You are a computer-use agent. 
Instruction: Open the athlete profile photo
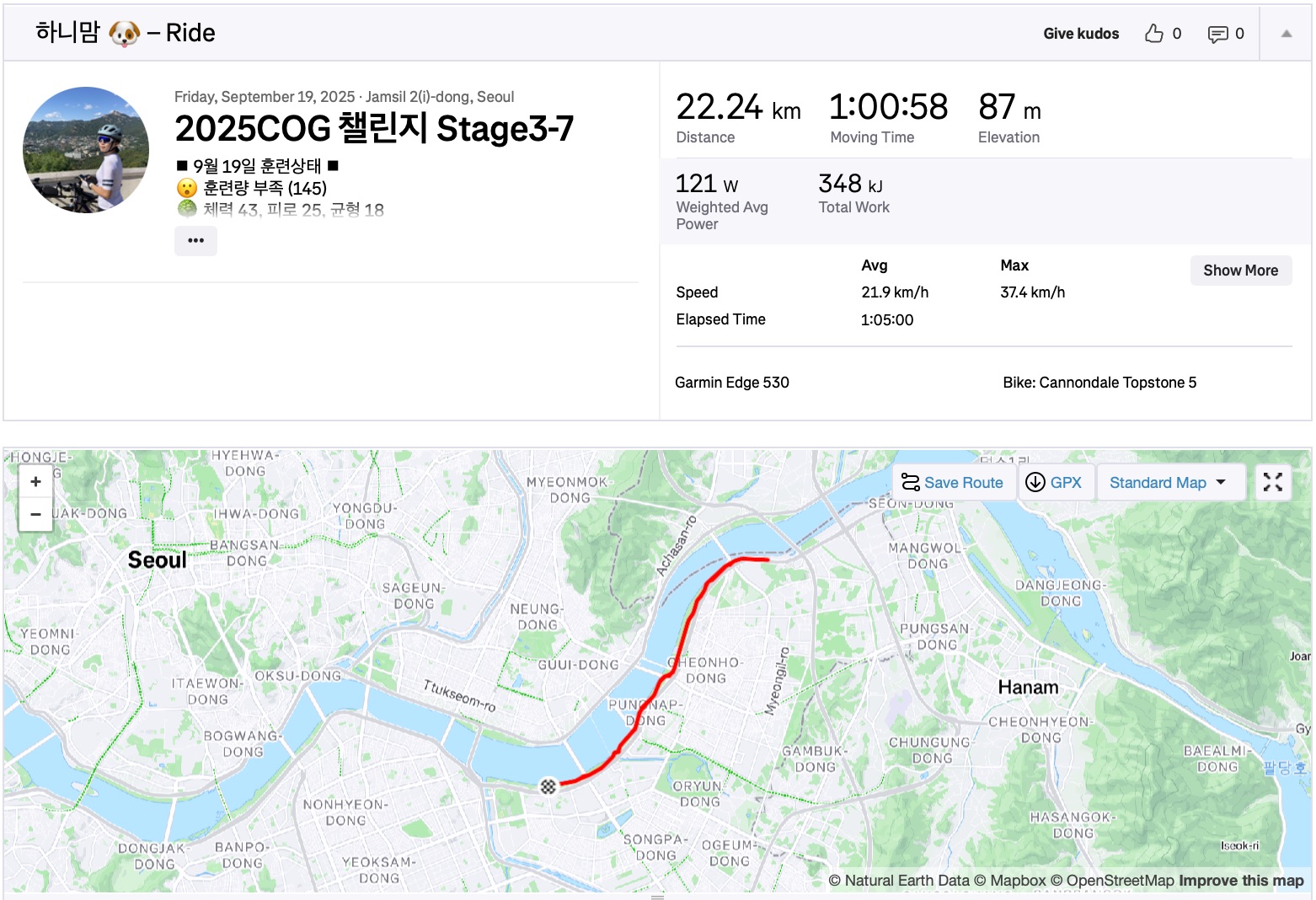pyautogui.click(x=86, y=150)
